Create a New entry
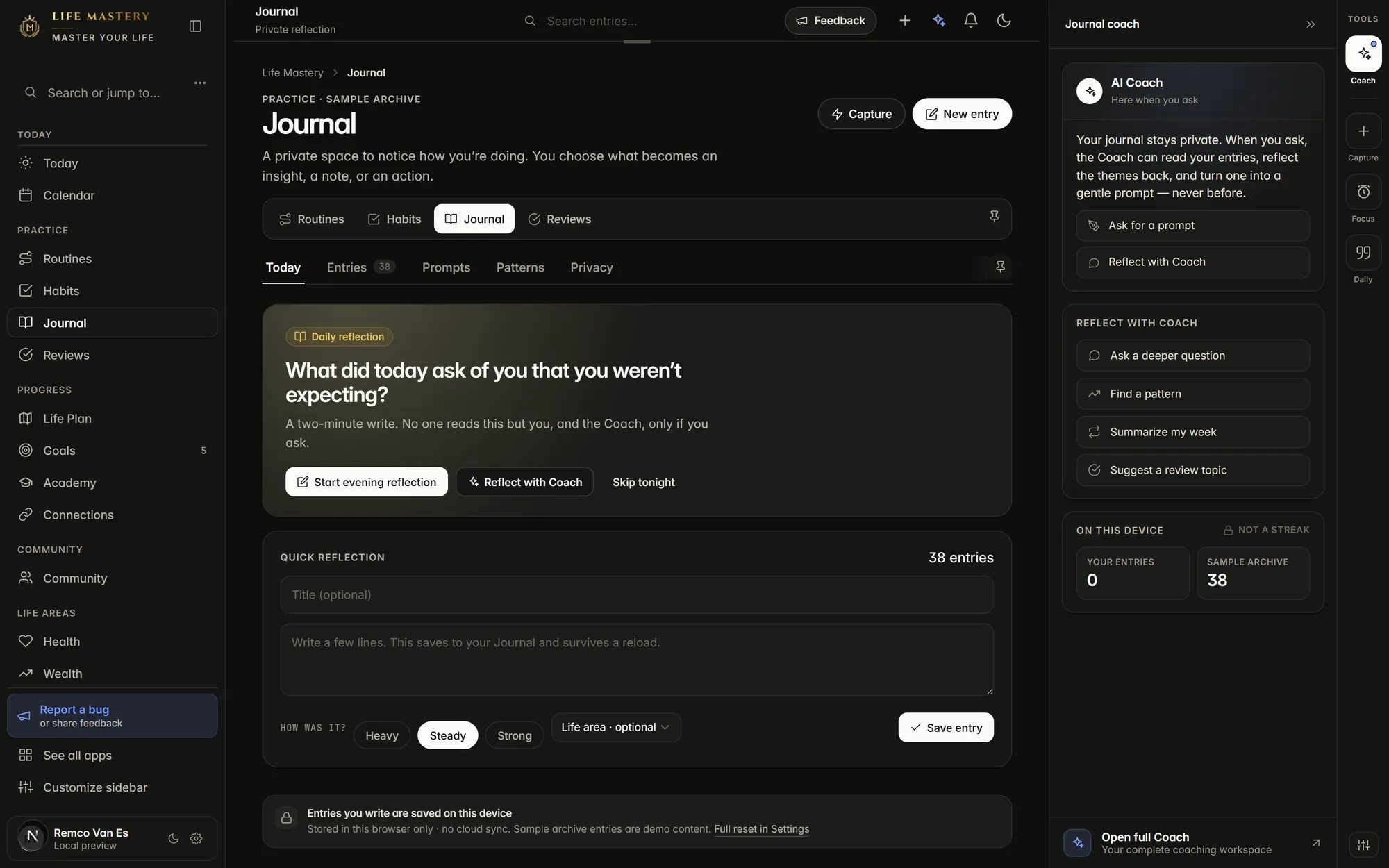Image resolution: width=1389 pixels, height=868 pixels. [962, 114]
